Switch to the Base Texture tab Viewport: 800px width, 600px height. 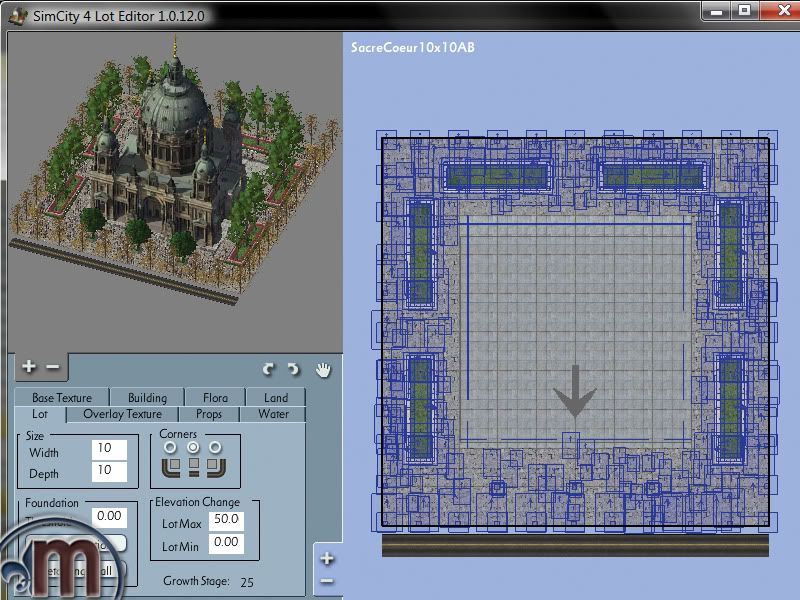click(62, 397)
